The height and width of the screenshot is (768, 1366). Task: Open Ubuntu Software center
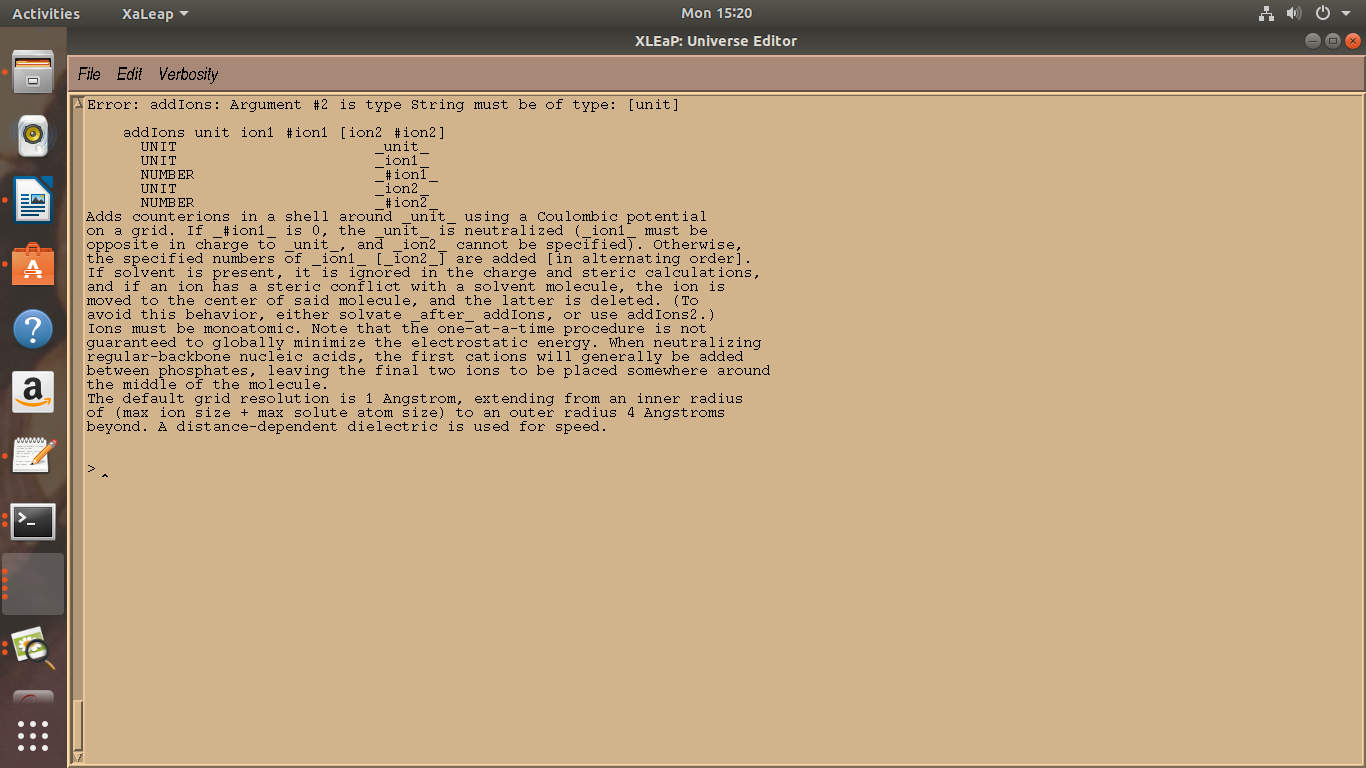[33, 264]
